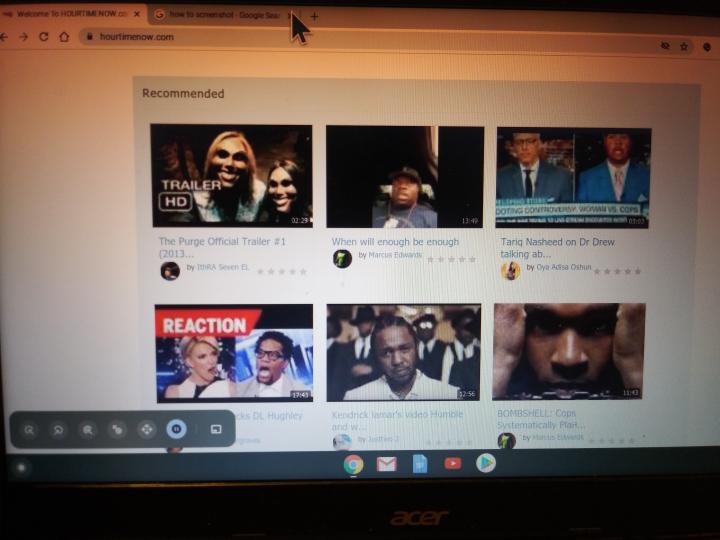This screenshot has height=540, width=720.
Task: Open the crossed-eye blocked cookies icon
Action: [665, 46]
